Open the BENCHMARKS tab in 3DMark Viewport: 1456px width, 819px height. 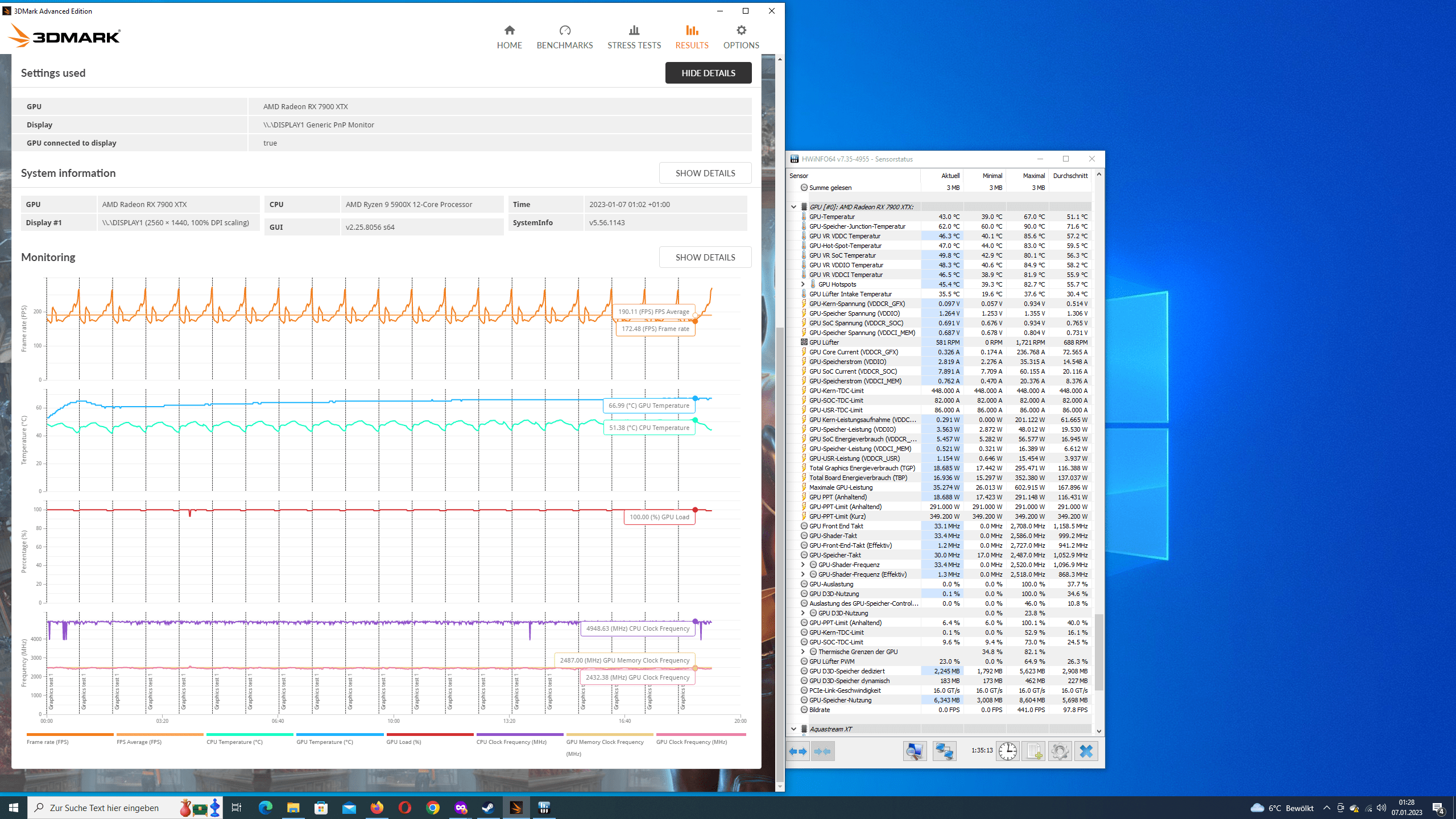coord(564,37)
